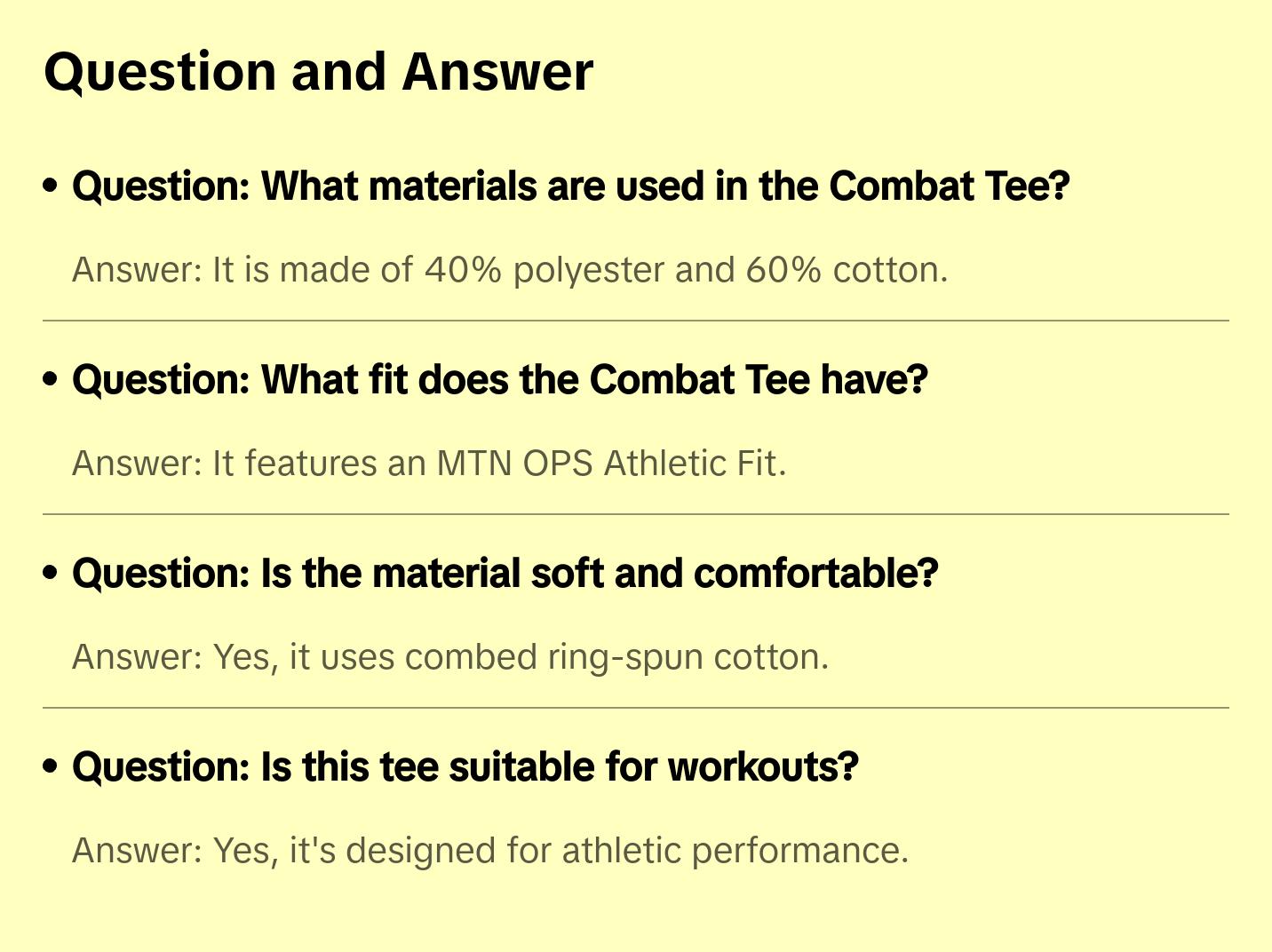Click the answer starting 'Yes, it's designed'
This screenshot has width=1272, height=952.
(490, 851)
